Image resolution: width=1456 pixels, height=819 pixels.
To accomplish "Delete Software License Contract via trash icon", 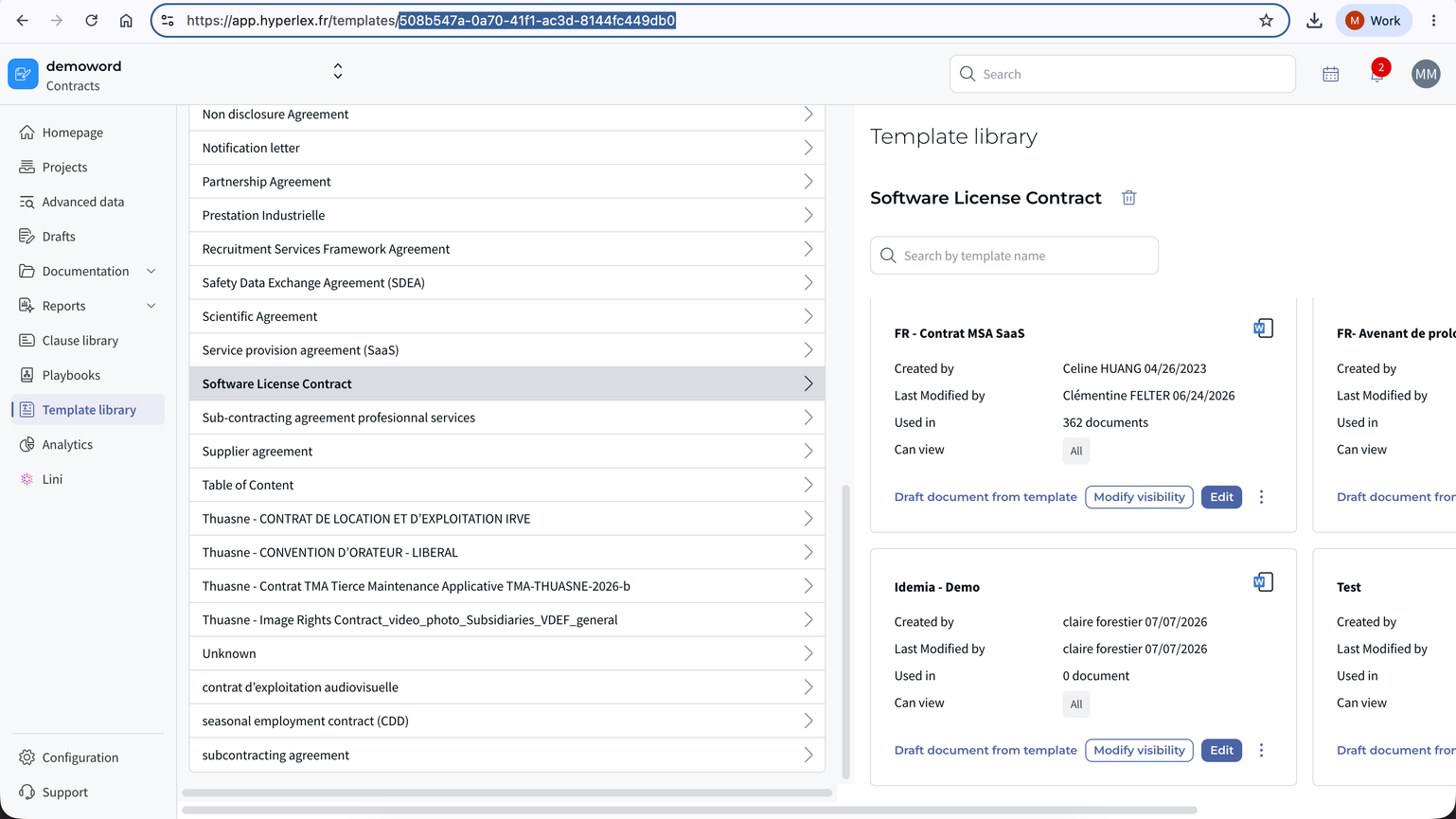I will tap(1128, 198).
